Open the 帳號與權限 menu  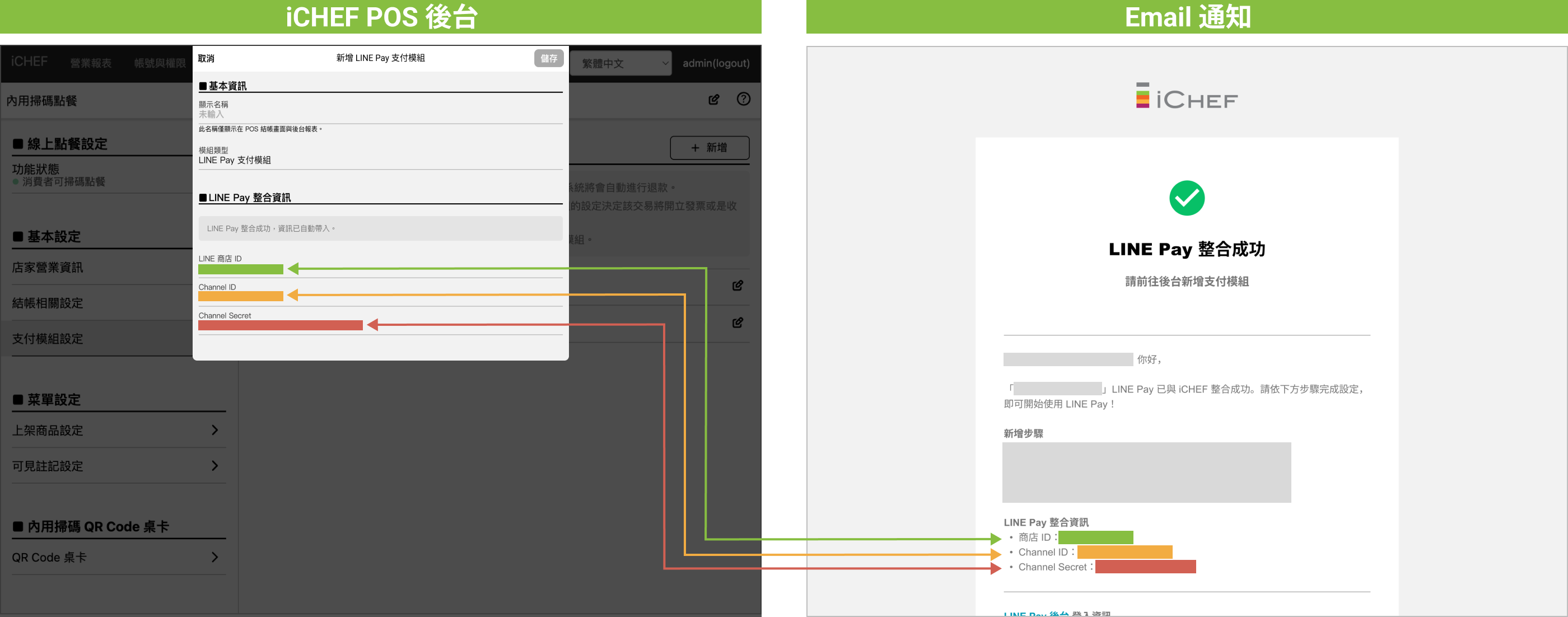point(160,63)
